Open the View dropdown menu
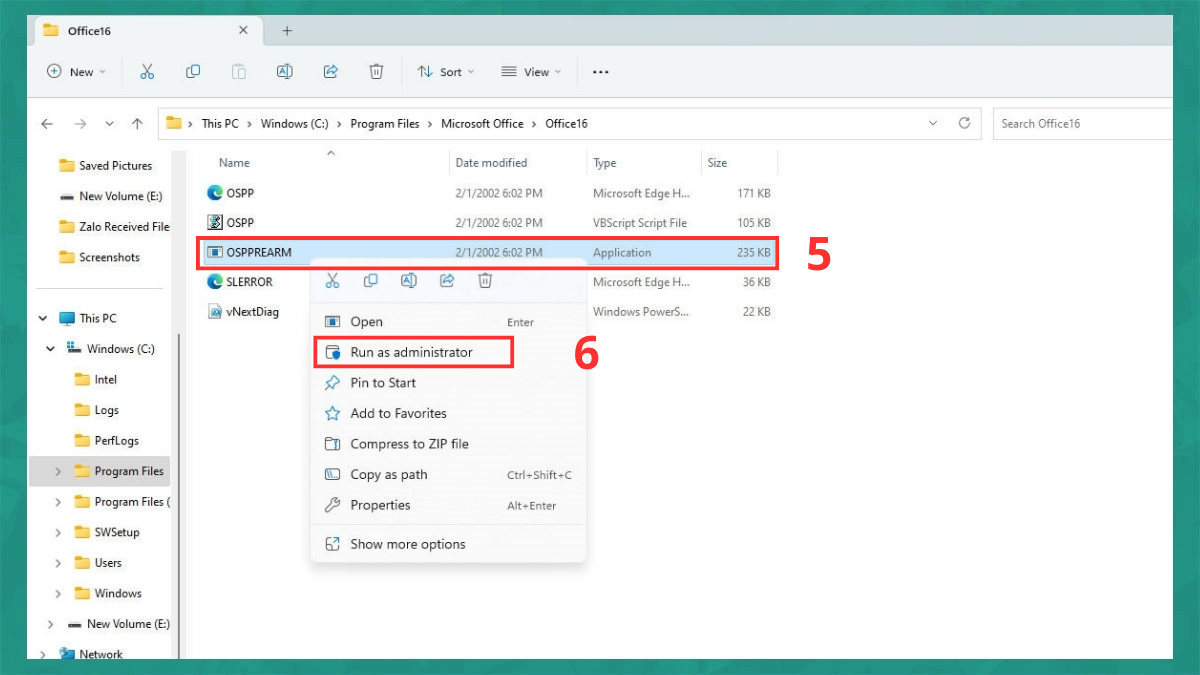The width and height of the screenshot is (1200, 675). [x=531, y=72]
